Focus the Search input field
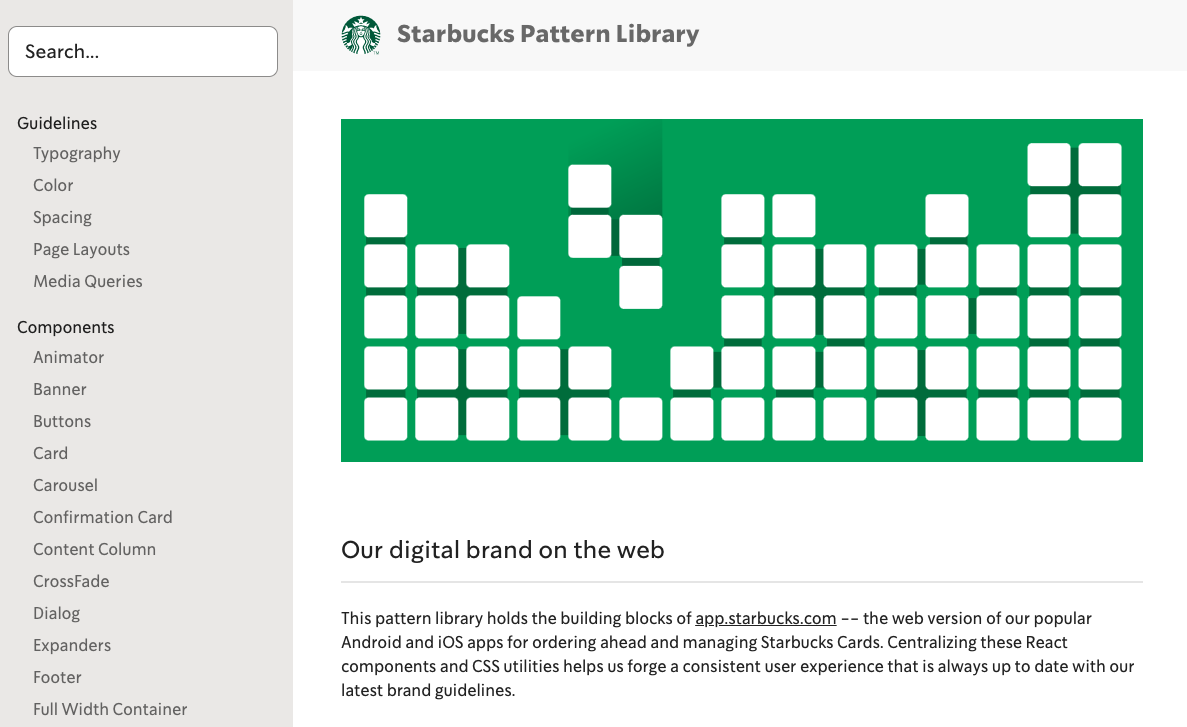This screenshot has height=727, width=1187. click(x=143, y=51)
